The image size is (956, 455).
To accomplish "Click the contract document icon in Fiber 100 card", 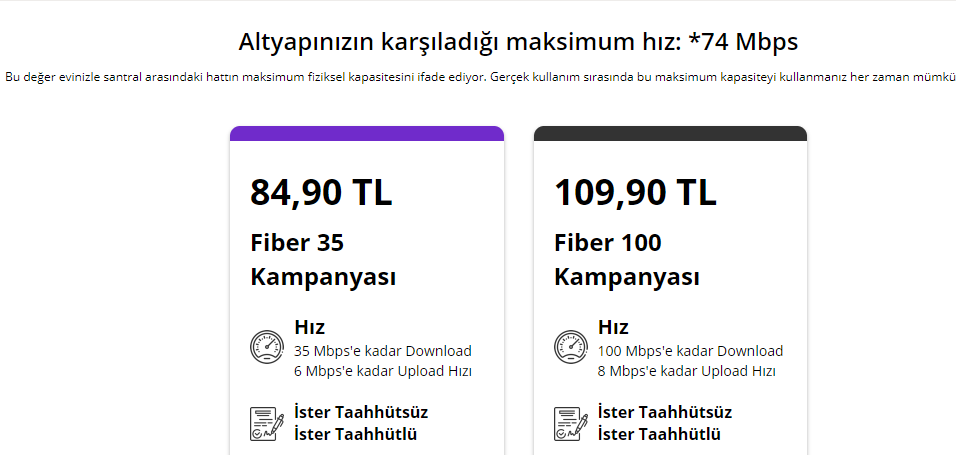I will tap(567, 422).
